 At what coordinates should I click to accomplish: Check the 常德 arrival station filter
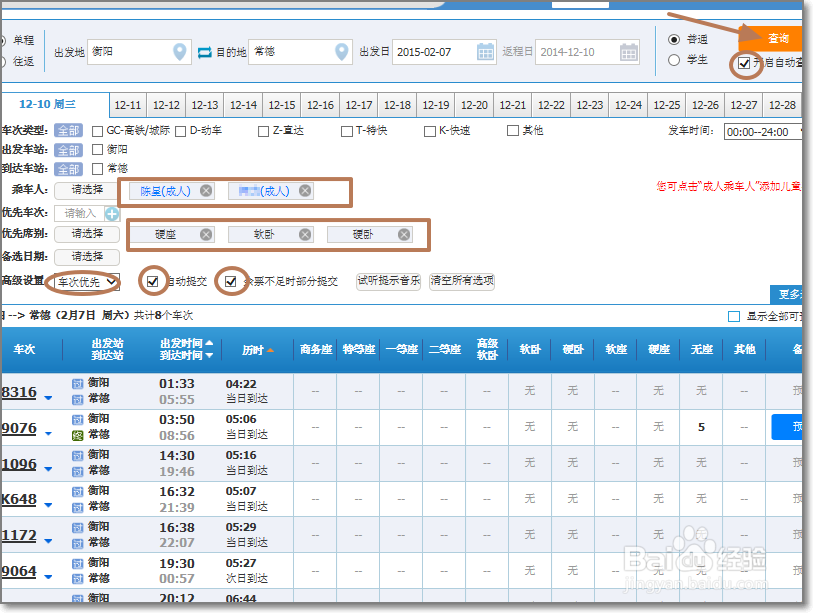97,169
